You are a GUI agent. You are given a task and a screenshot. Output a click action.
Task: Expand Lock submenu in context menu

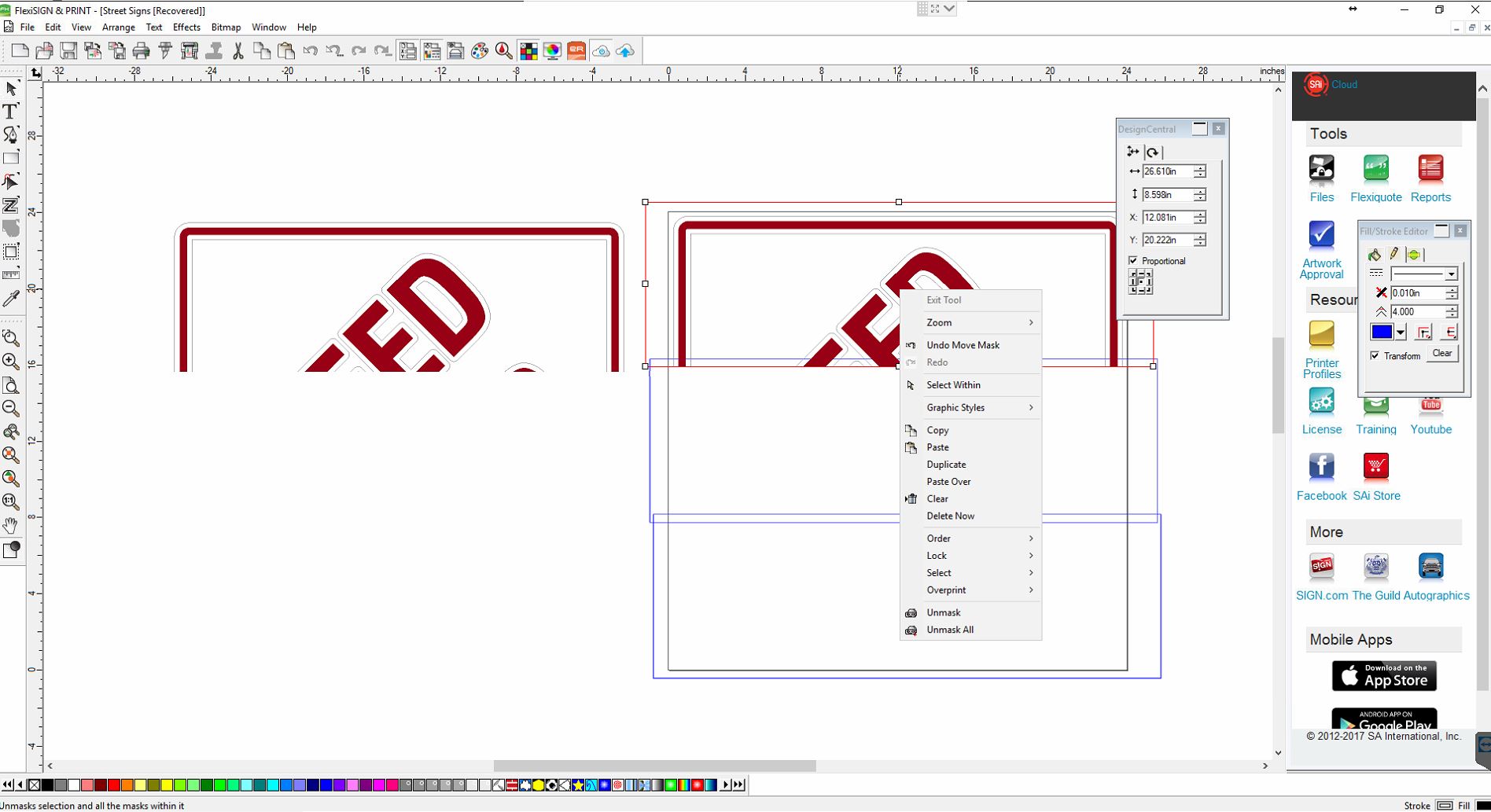(971, 556)
